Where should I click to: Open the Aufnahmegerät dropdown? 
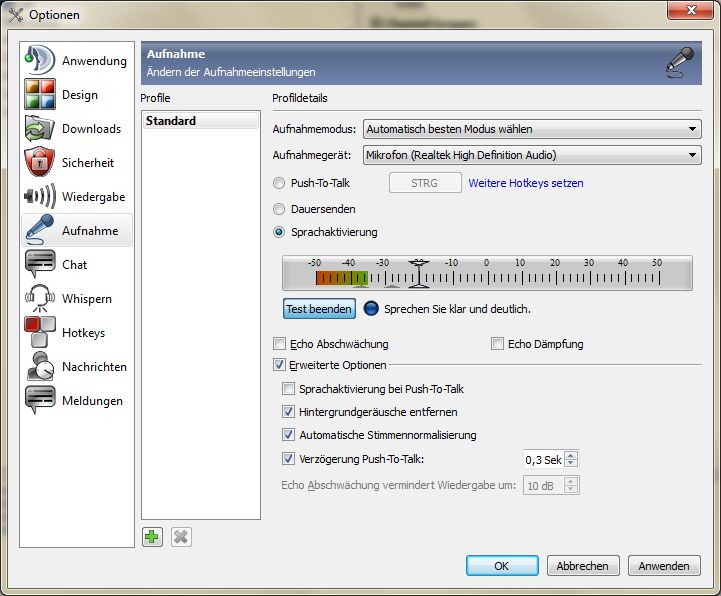coord(532,155)
